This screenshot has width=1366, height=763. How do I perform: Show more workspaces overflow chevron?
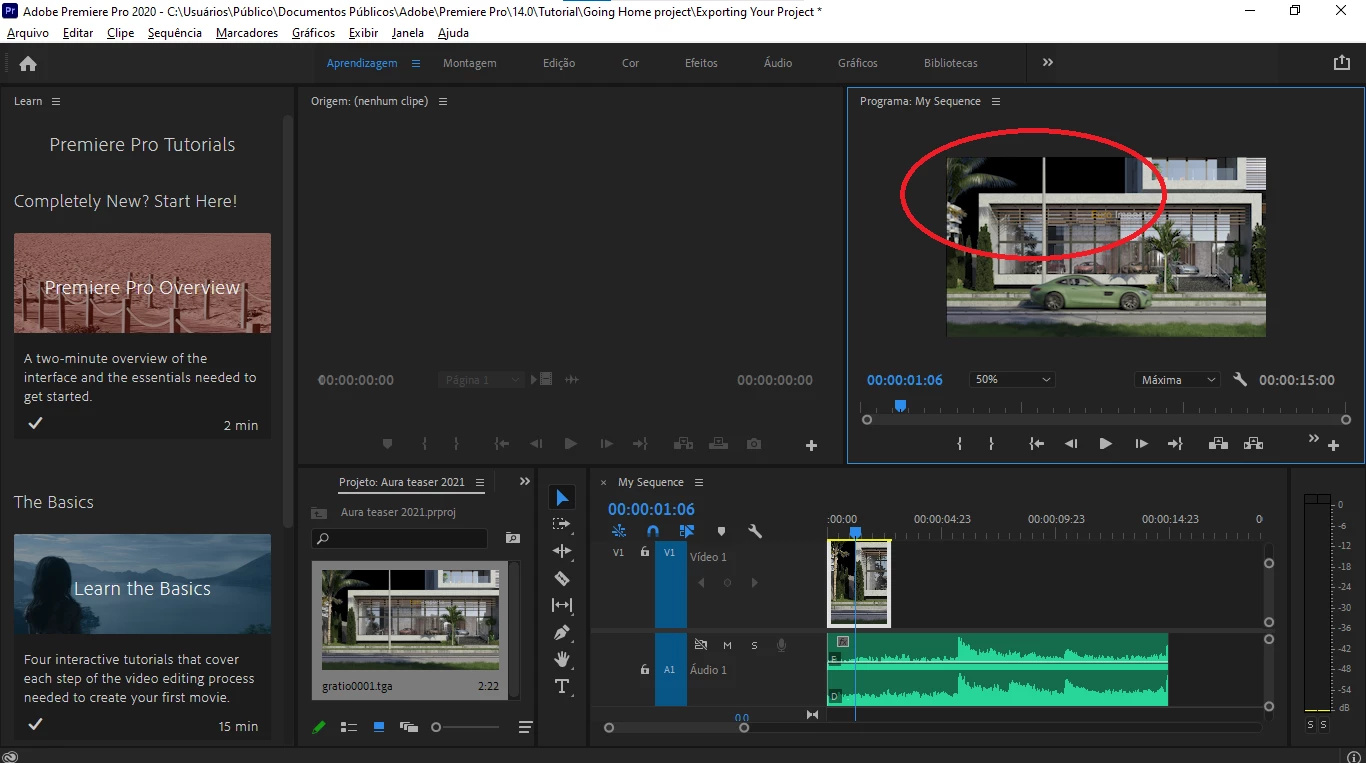[x=1048, y=62]
